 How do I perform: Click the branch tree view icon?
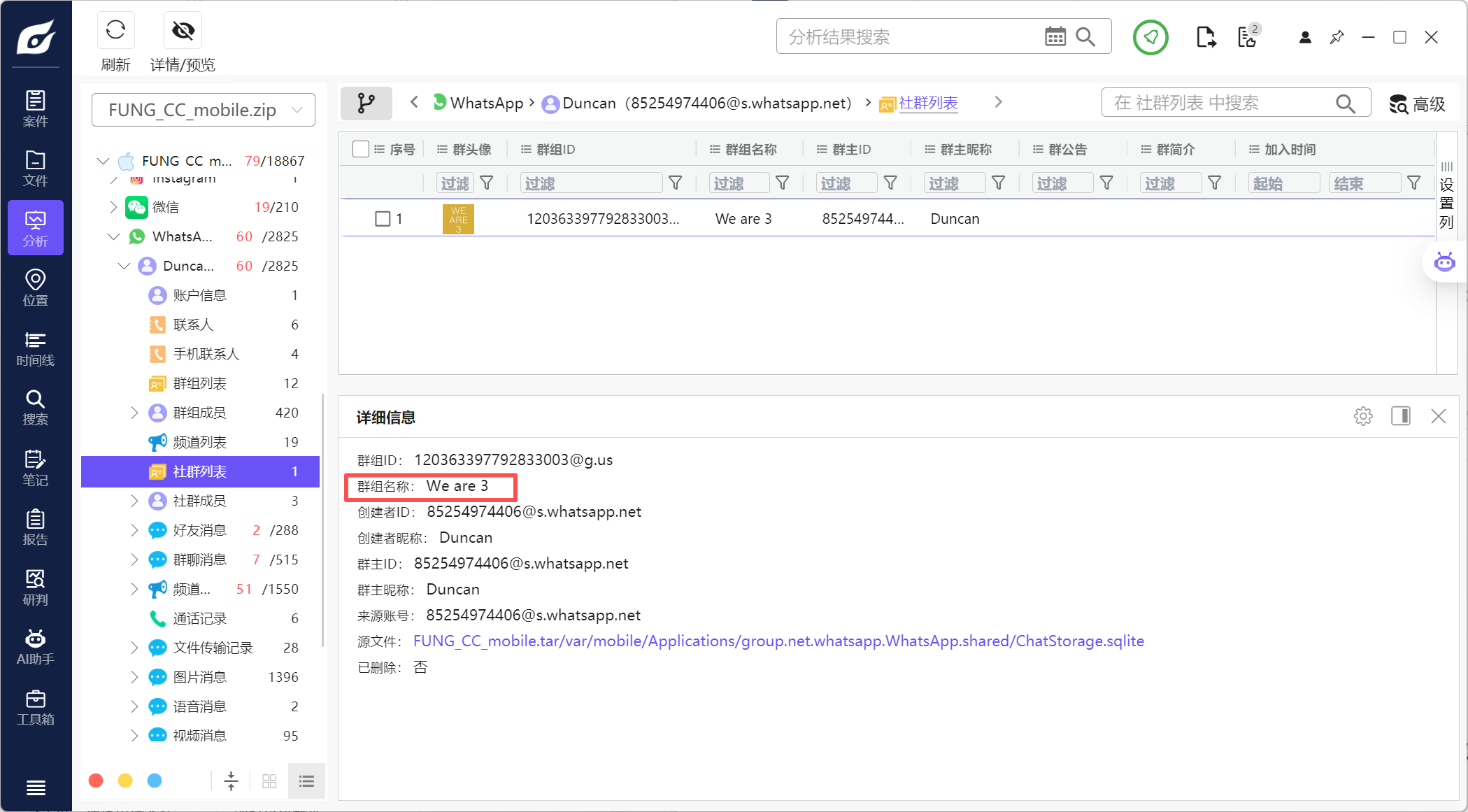tap(366, 104)
